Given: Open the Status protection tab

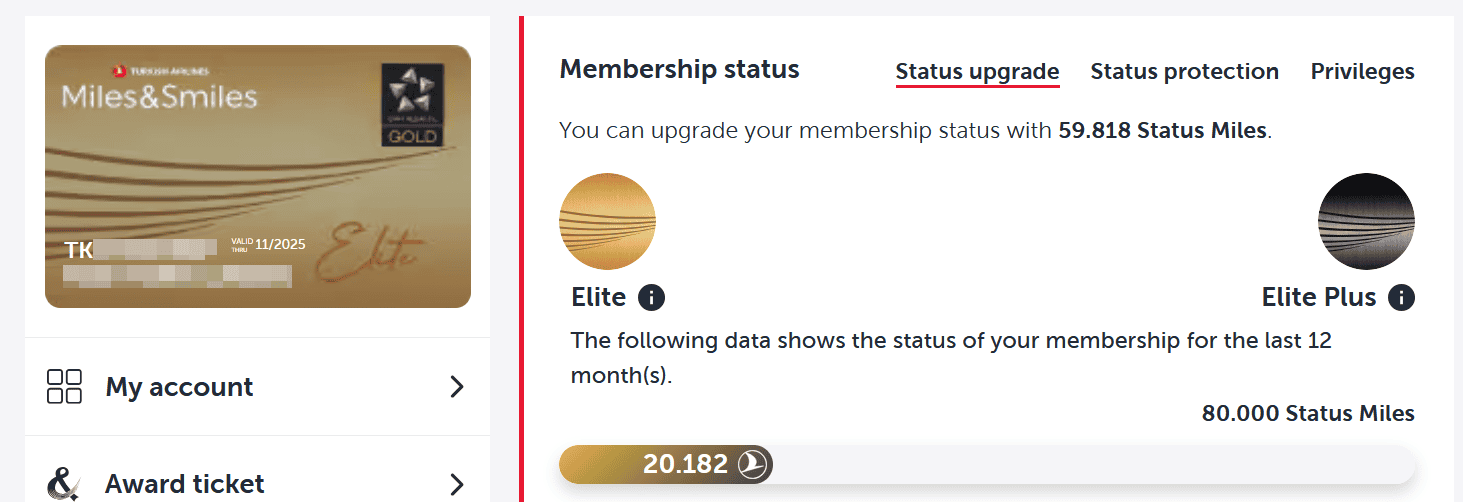Looking at the screenshot, I should click(x=1184, y=72).
